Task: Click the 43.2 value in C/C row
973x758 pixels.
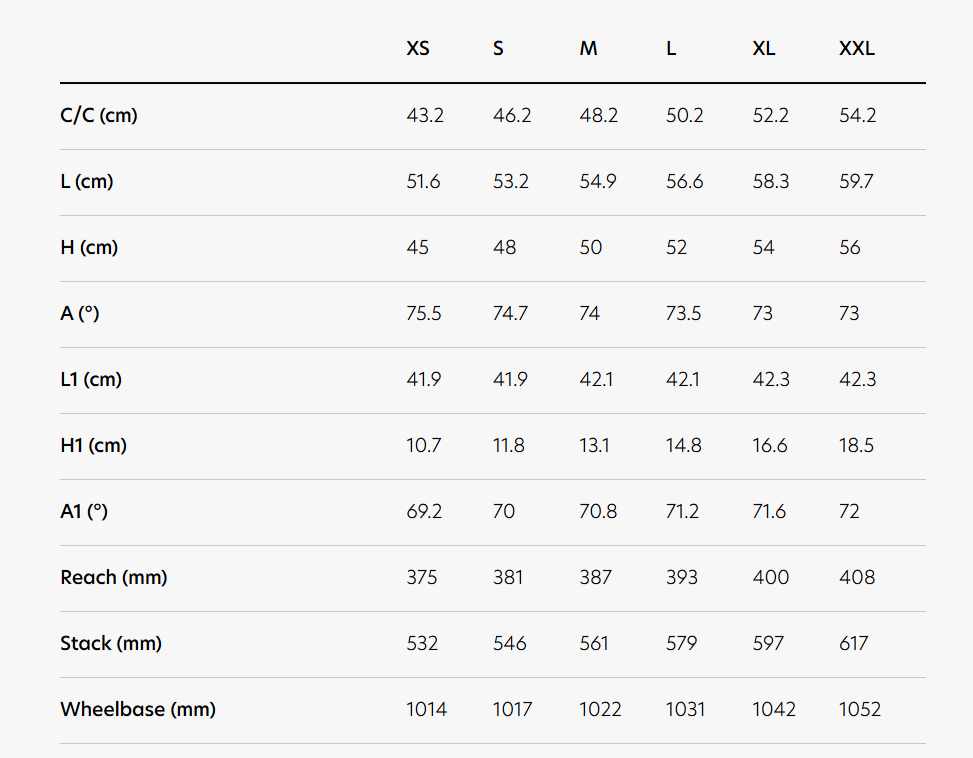Action: 425,115
